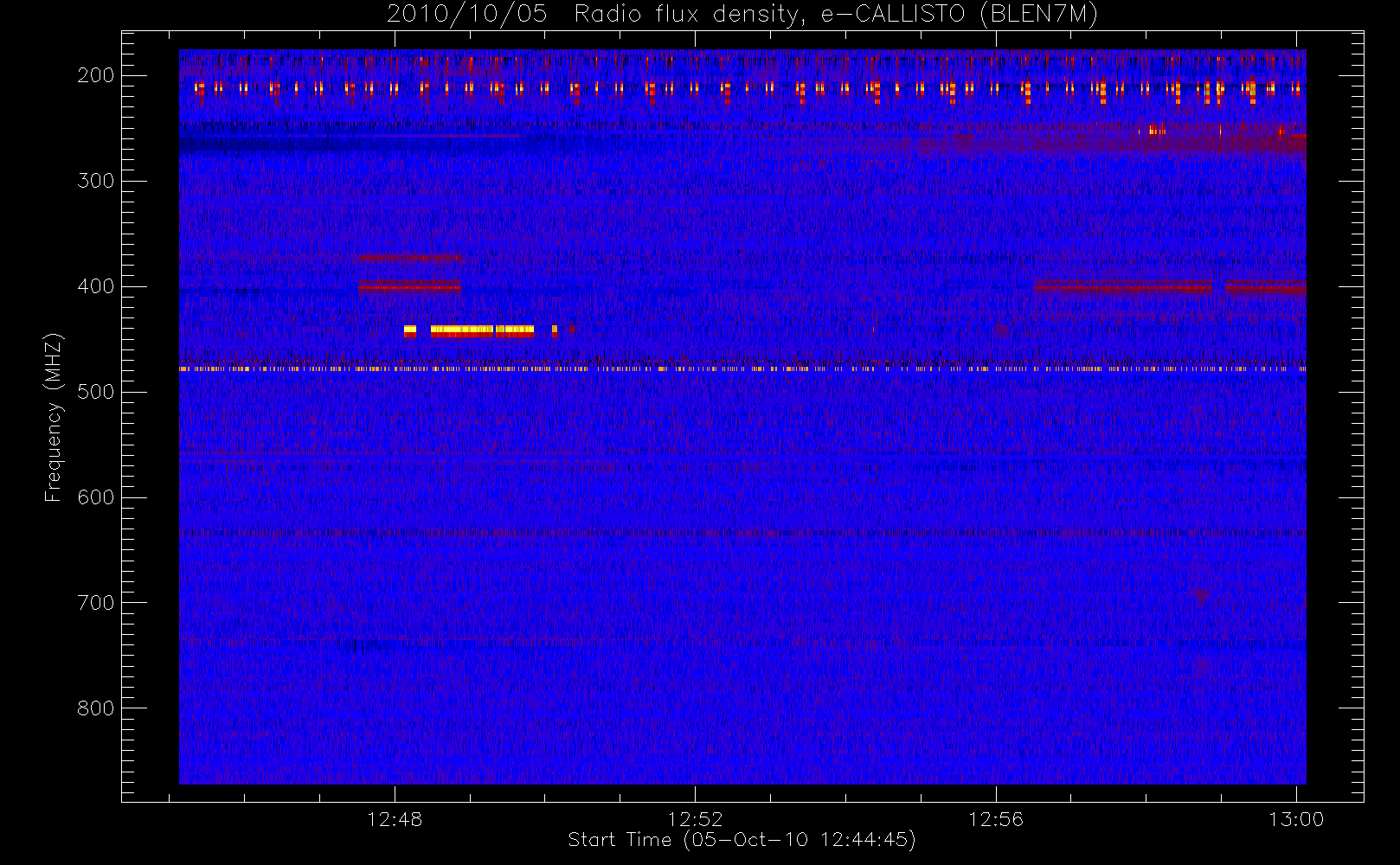
Task: Click the red band at 400 MHz after 12:56
Action: point(1170,287)
